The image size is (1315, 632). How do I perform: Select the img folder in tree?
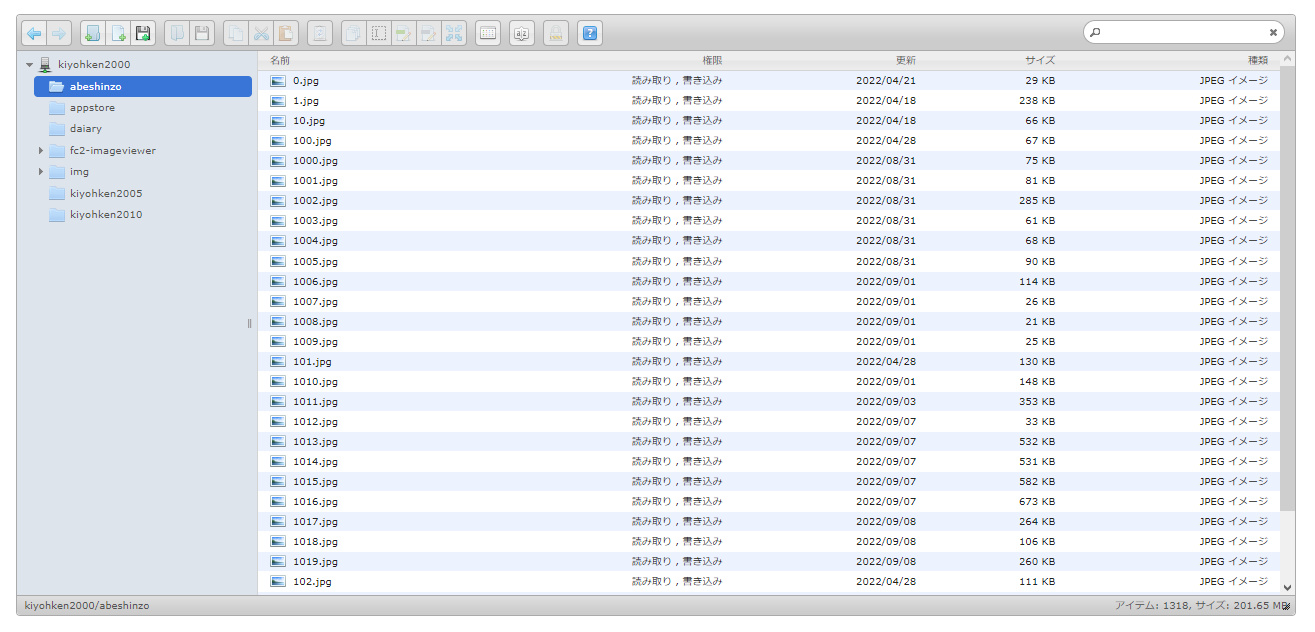coord(79,172)
